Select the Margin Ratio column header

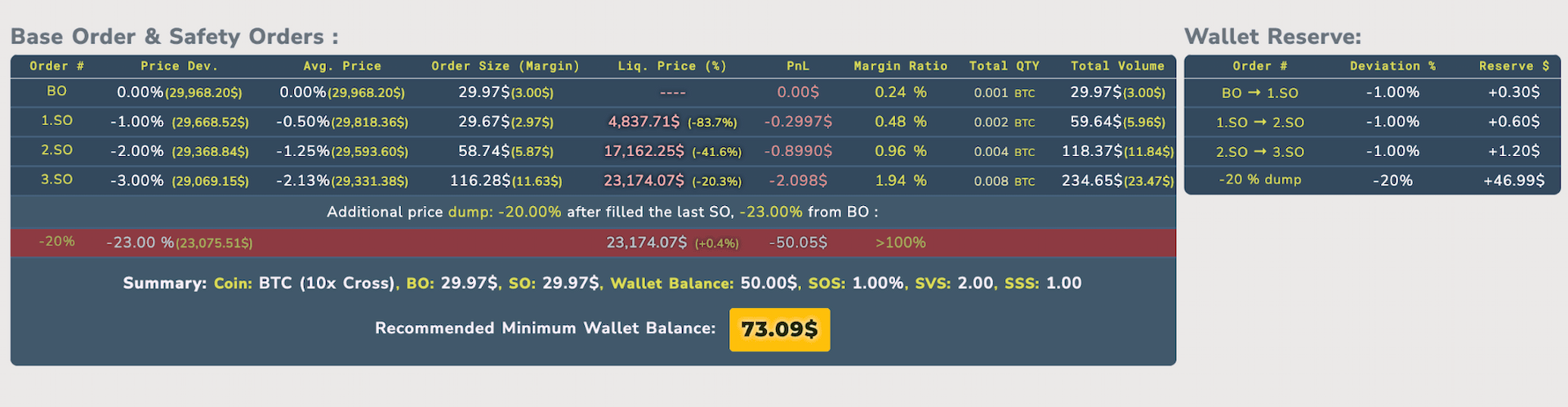pyautogui.click(x=901, y=66)
